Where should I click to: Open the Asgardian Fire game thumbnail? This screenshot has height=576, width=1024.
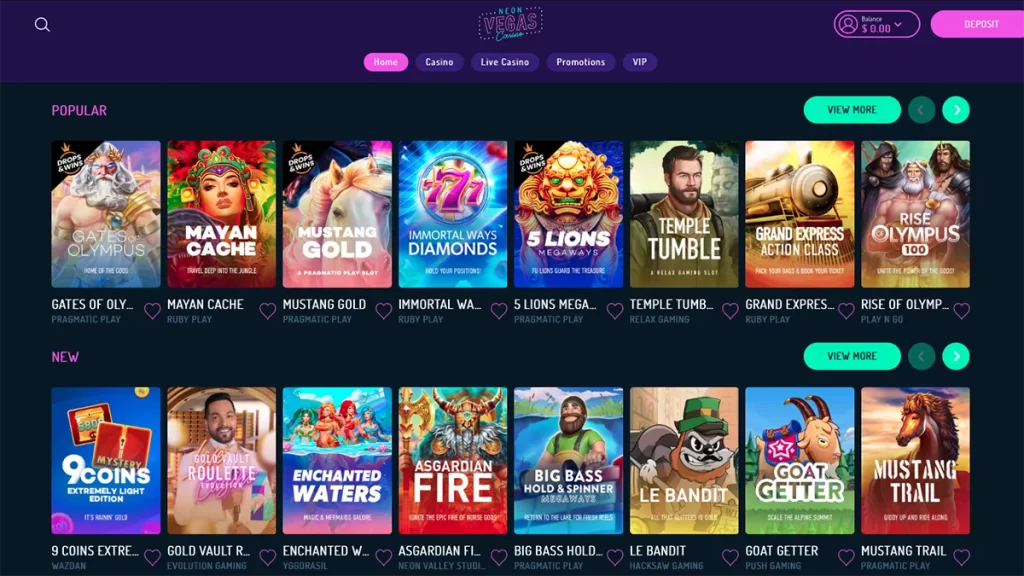pyautogui.click(x=453, y=460)
